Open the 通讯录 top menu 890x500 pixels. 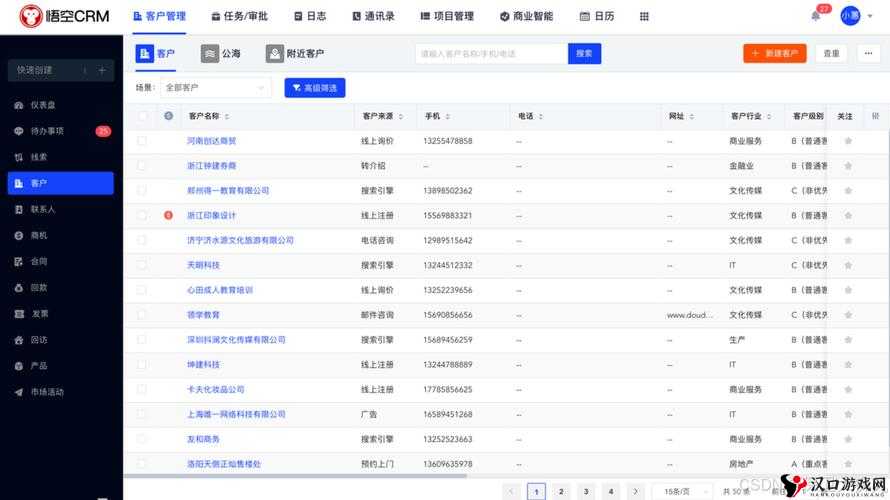tap(373, 16)
